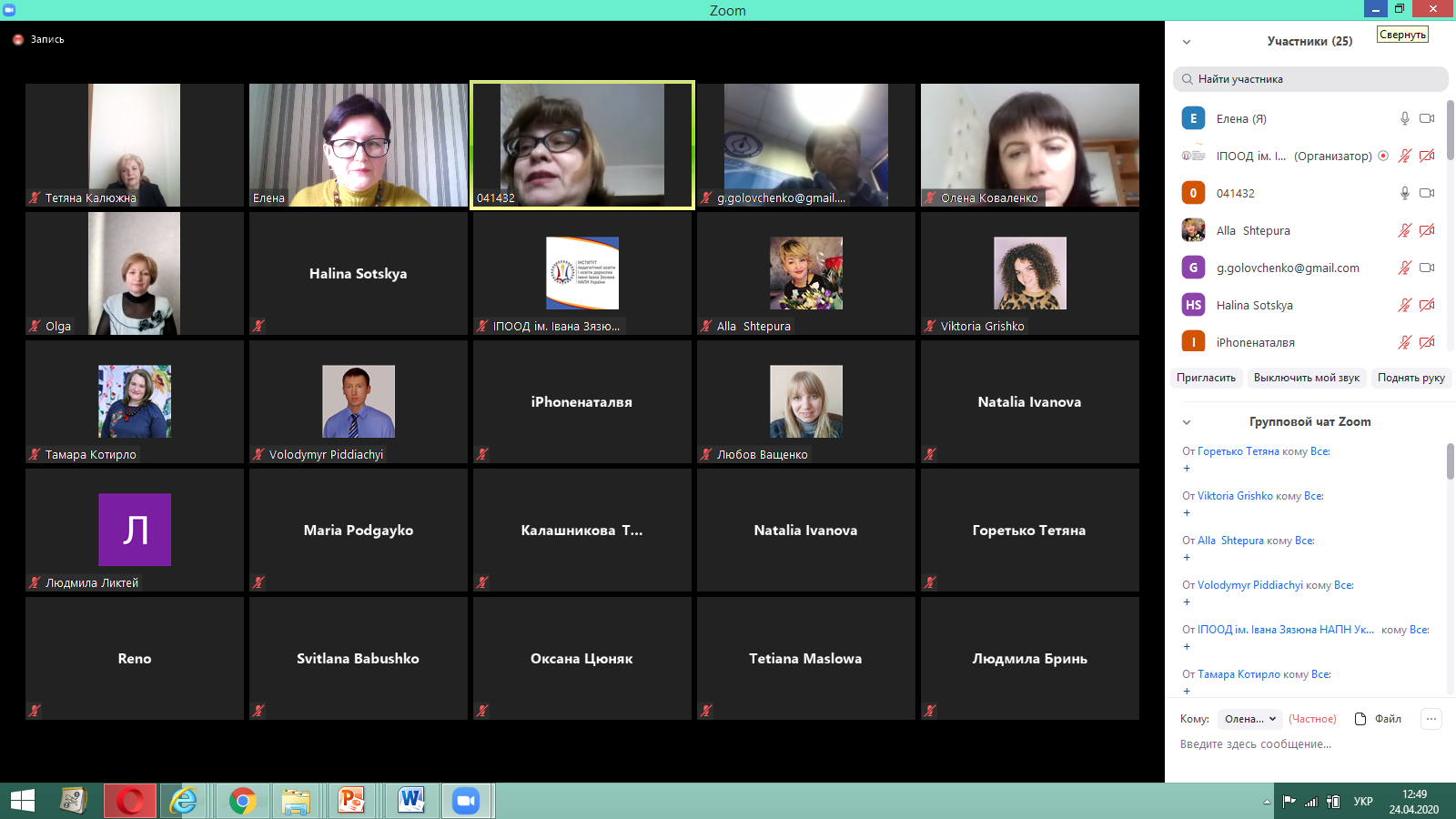Collapse the Участники (25) panel chevron

tap(1187, 42)
